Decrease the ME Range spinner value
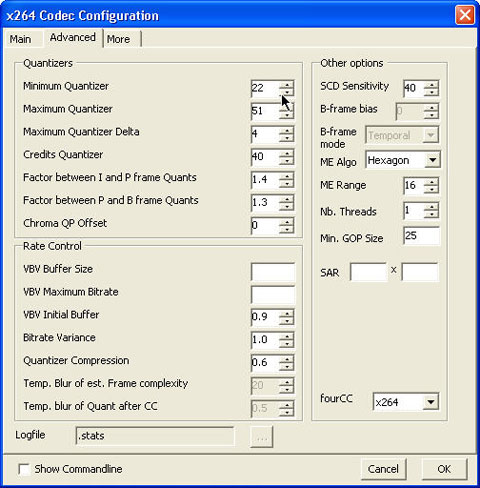 pyautogui.click(x=431, y=190)
